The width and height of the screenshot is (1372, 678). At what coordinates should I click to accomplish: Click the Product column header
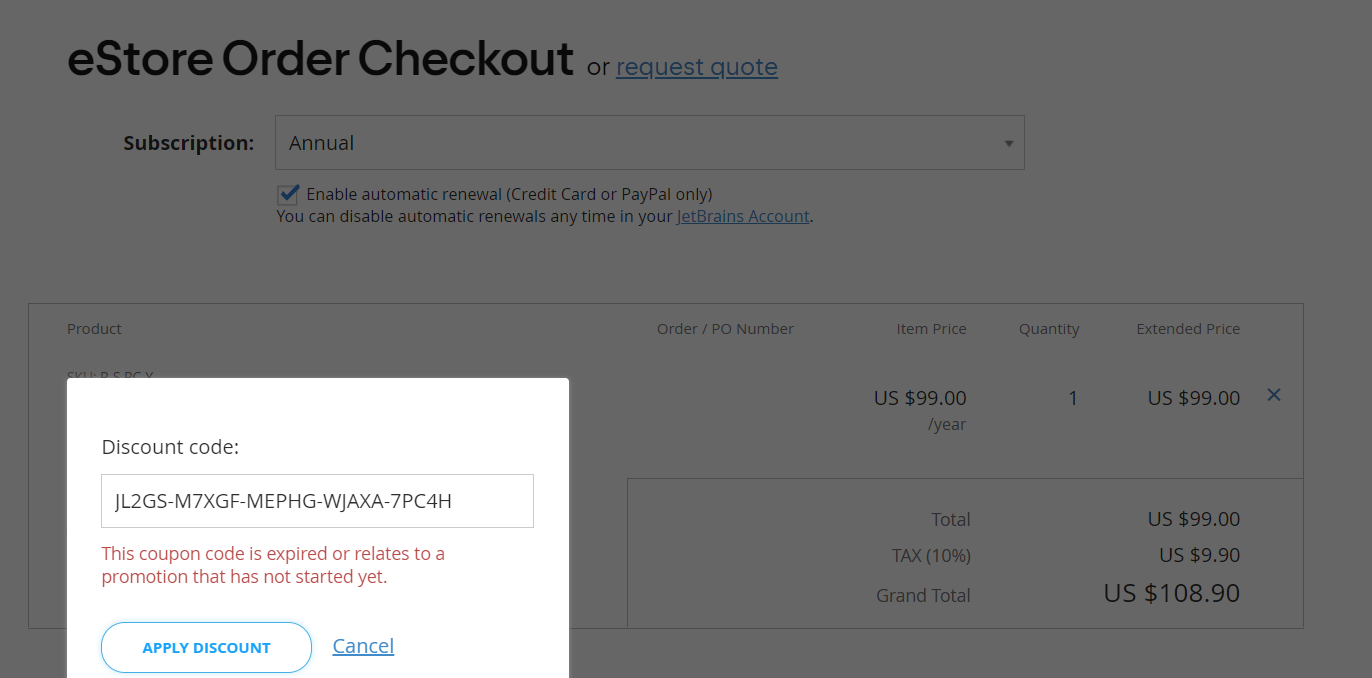pyautogui.click(x=94, y=329)
